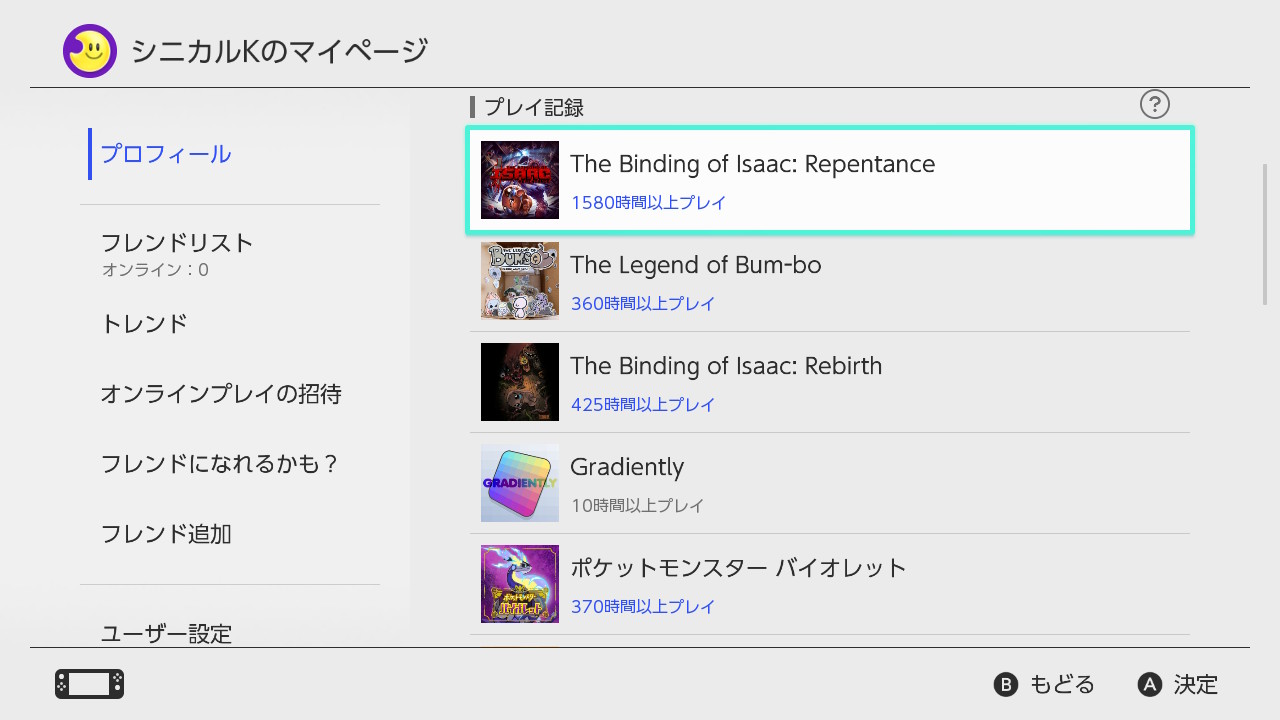Click the Gradiently game icon

pyautogui.click(x=520, y=483)
